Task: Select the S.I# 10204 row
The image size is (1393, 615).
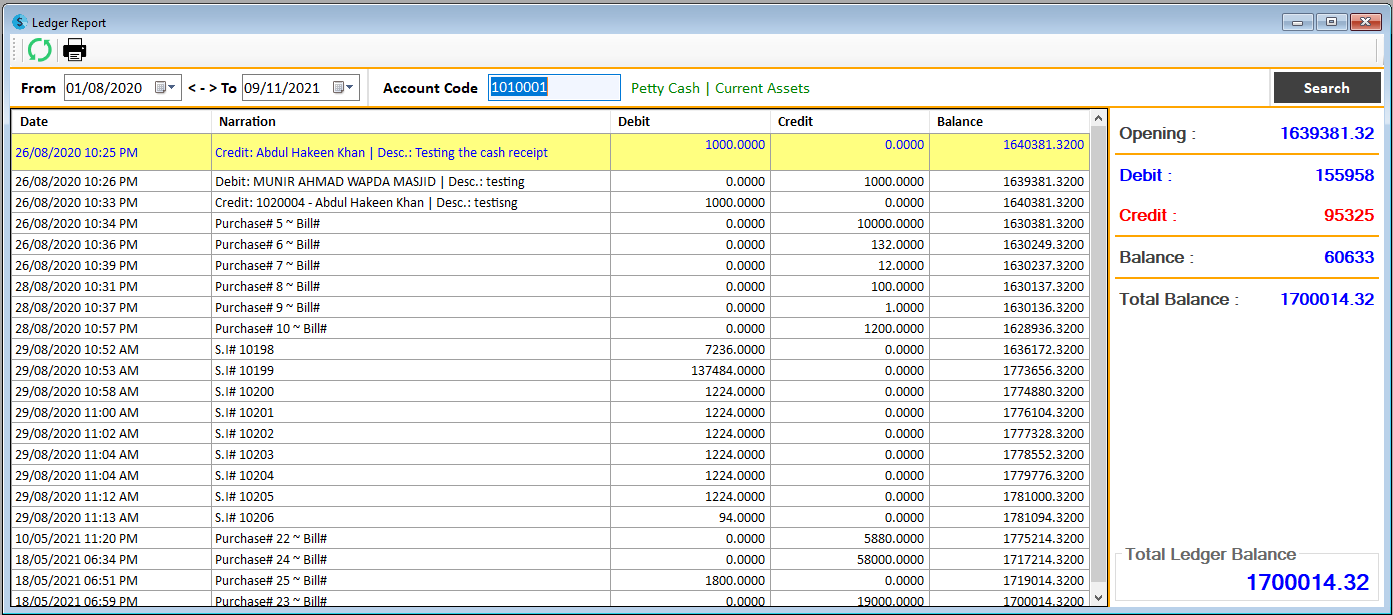Action: (551, 476)
